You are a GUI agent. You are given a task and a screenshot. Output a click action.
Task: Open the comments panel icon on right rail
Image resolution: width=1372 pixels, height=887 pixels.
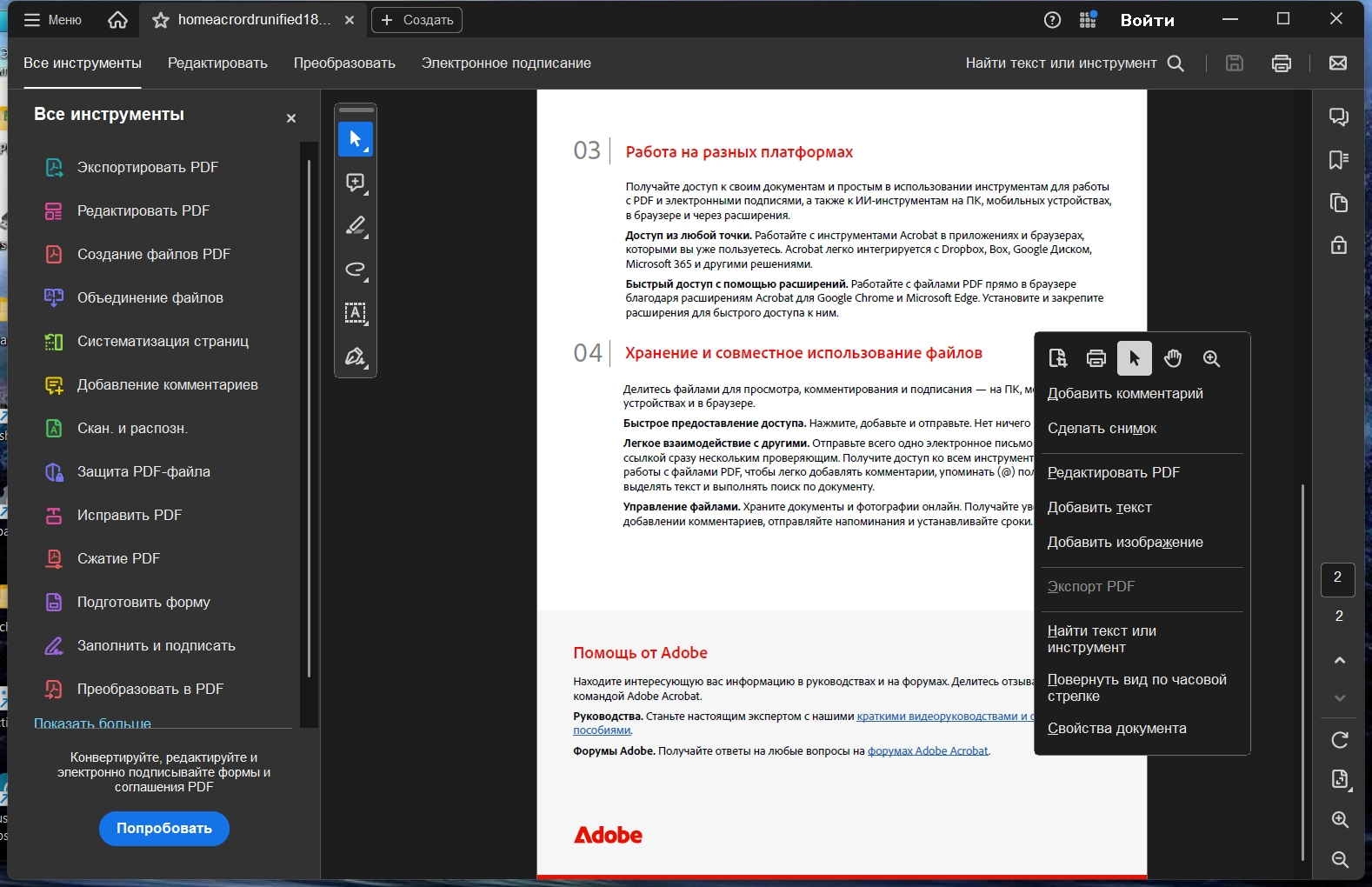(1339, 117)
